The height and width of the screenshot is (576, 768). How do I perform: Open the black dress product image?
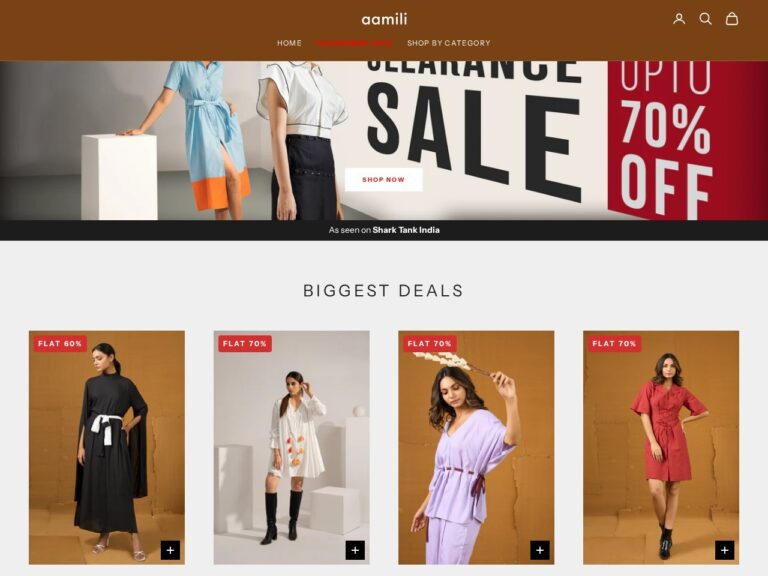pyautogui.click(x=107, y=447)
